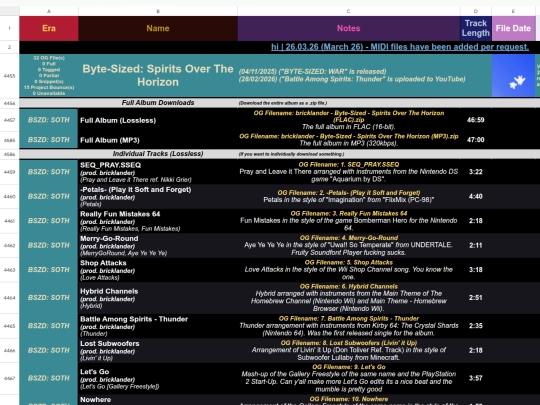Click the OG Filename: 1. SEQ_PRAY.SSEQ notes cell
Viewport: 540px width, 405px height.
point(349,172)
